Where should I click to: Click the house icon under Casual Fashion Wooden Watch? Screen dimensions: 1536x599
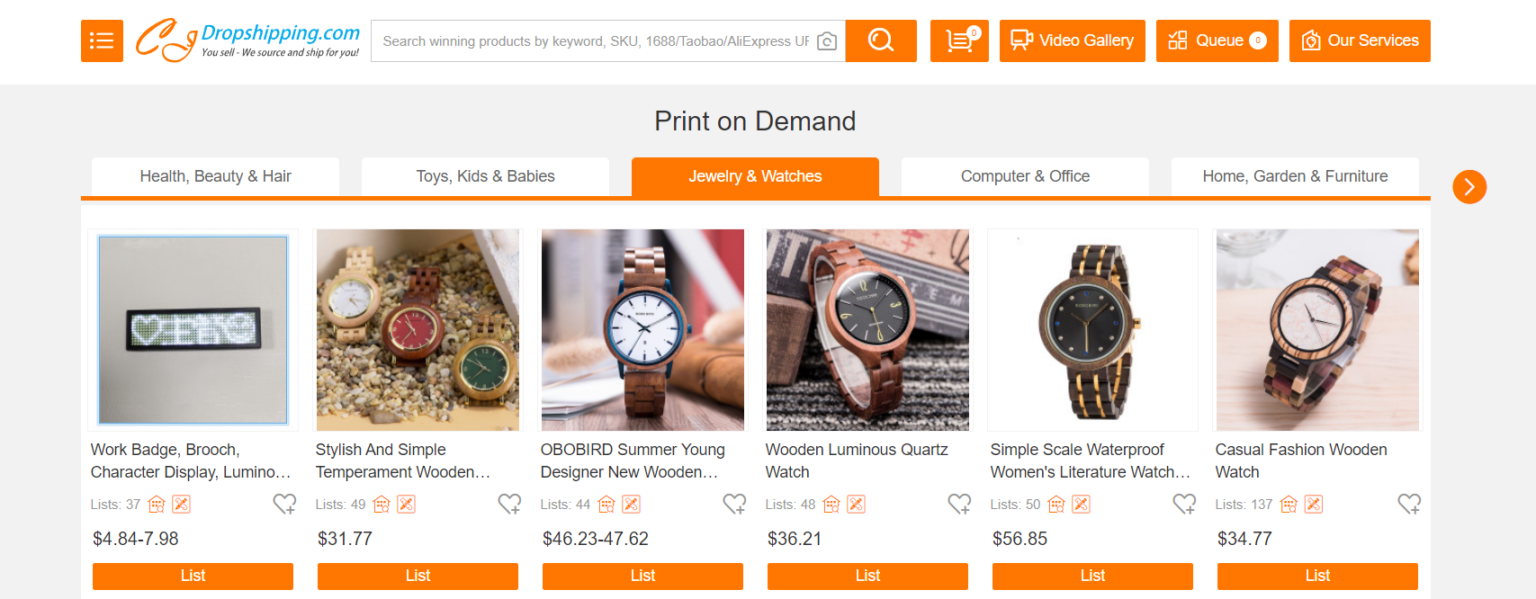click(1289, 504)
